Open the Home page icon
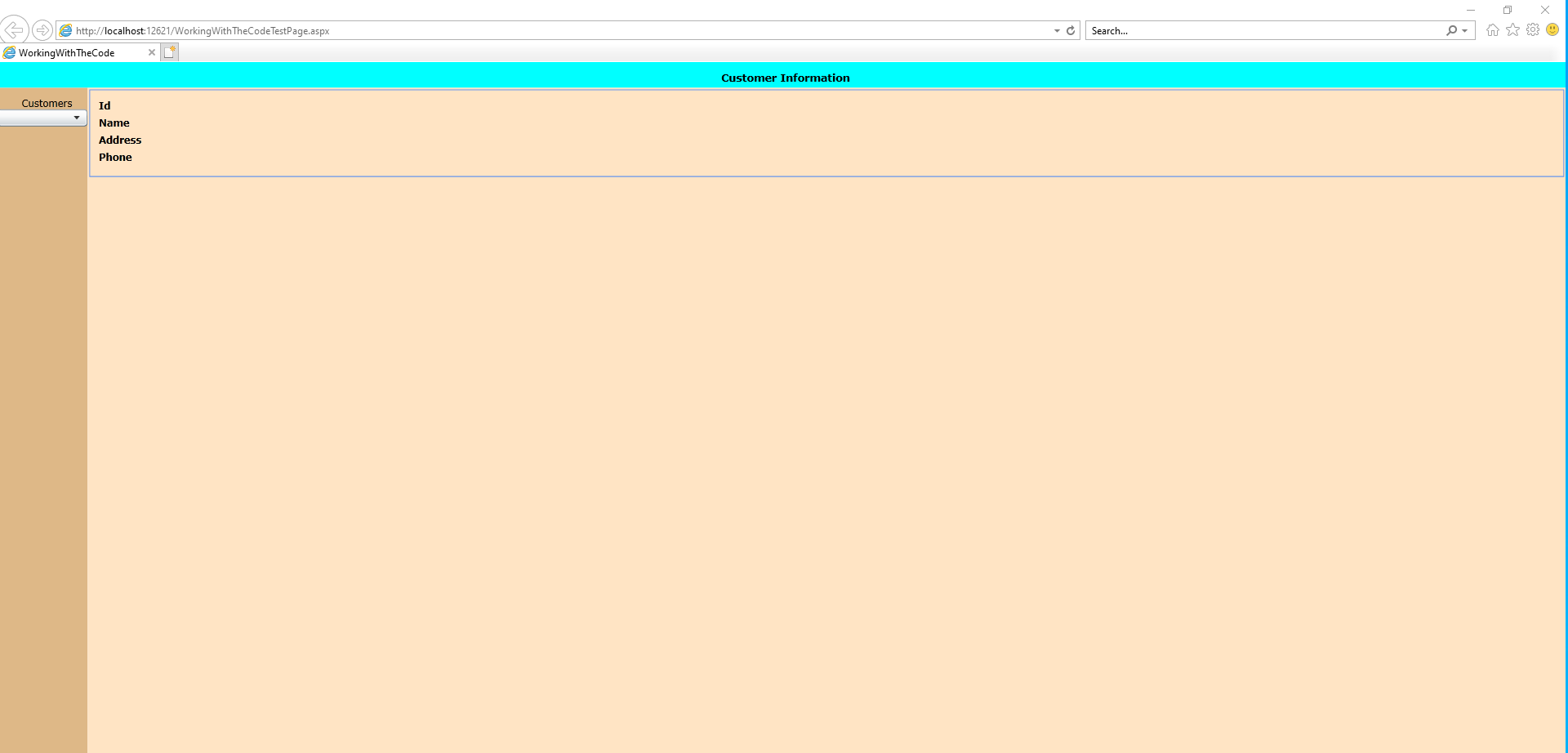This screenshot has width=1568, height=753. click(x=1493, y=30)
